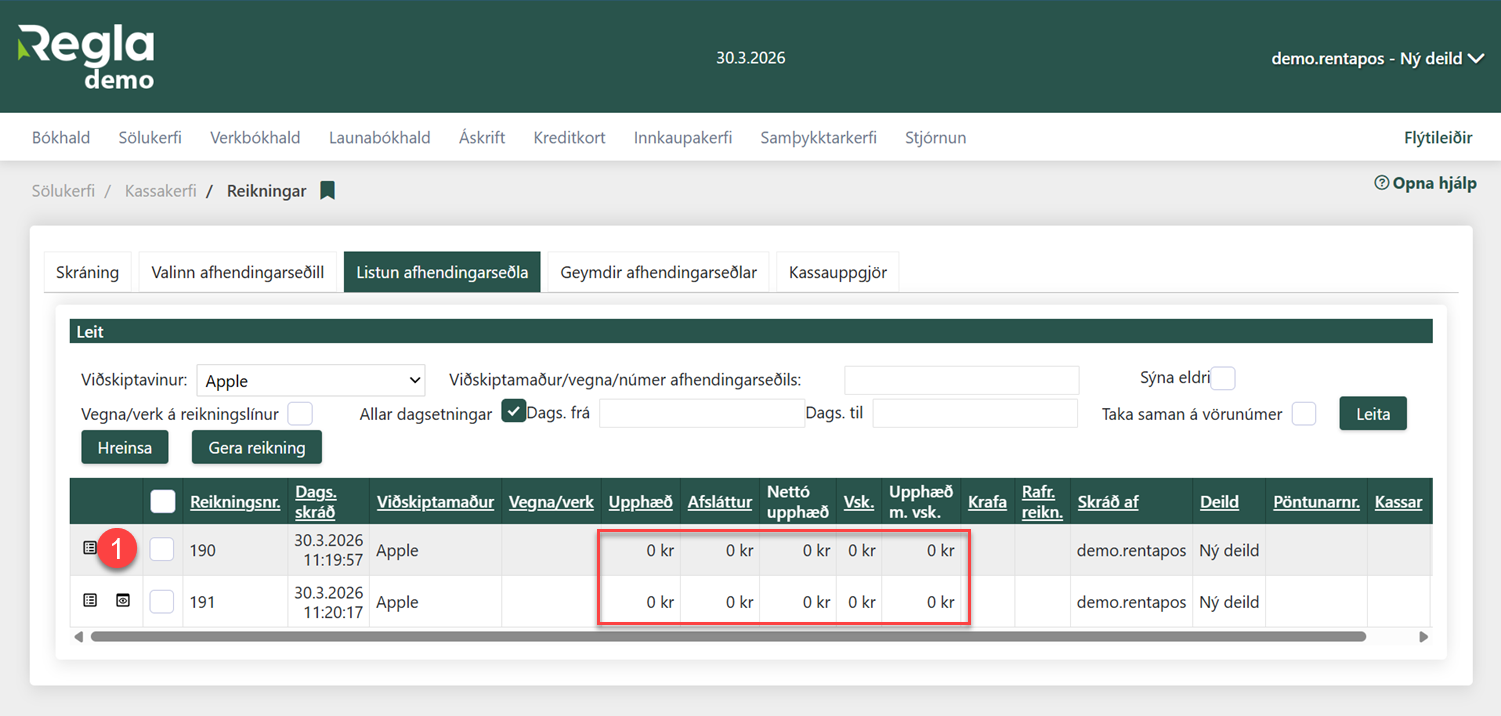Screen dimensions: 1501x716
Task: Click the eye preview icon for invoice 191
Action: pyautogui.click(x=123, y=600)
